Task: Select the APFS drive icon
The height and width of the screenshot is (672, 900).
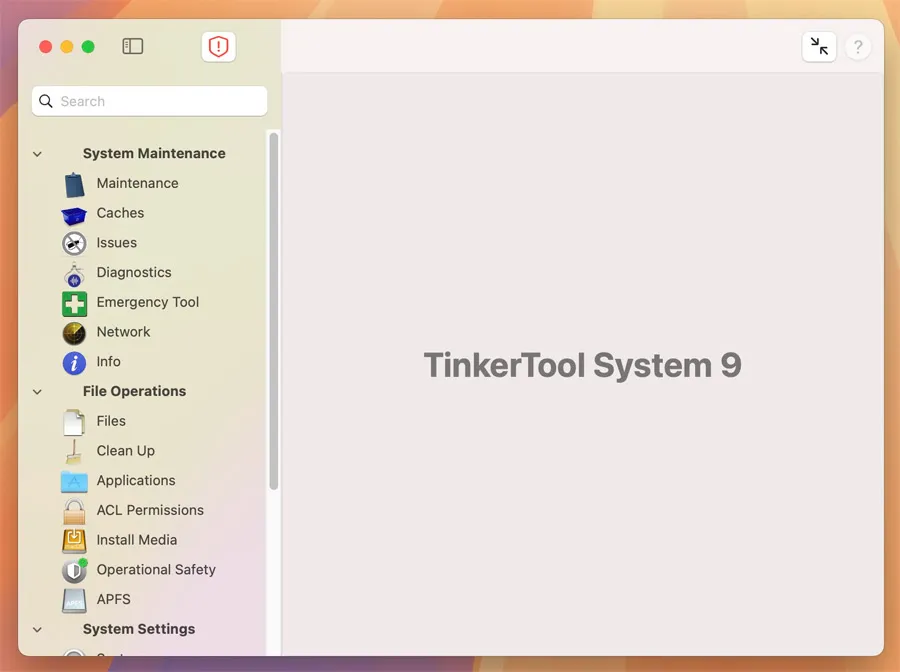Action: pos(75,600)
